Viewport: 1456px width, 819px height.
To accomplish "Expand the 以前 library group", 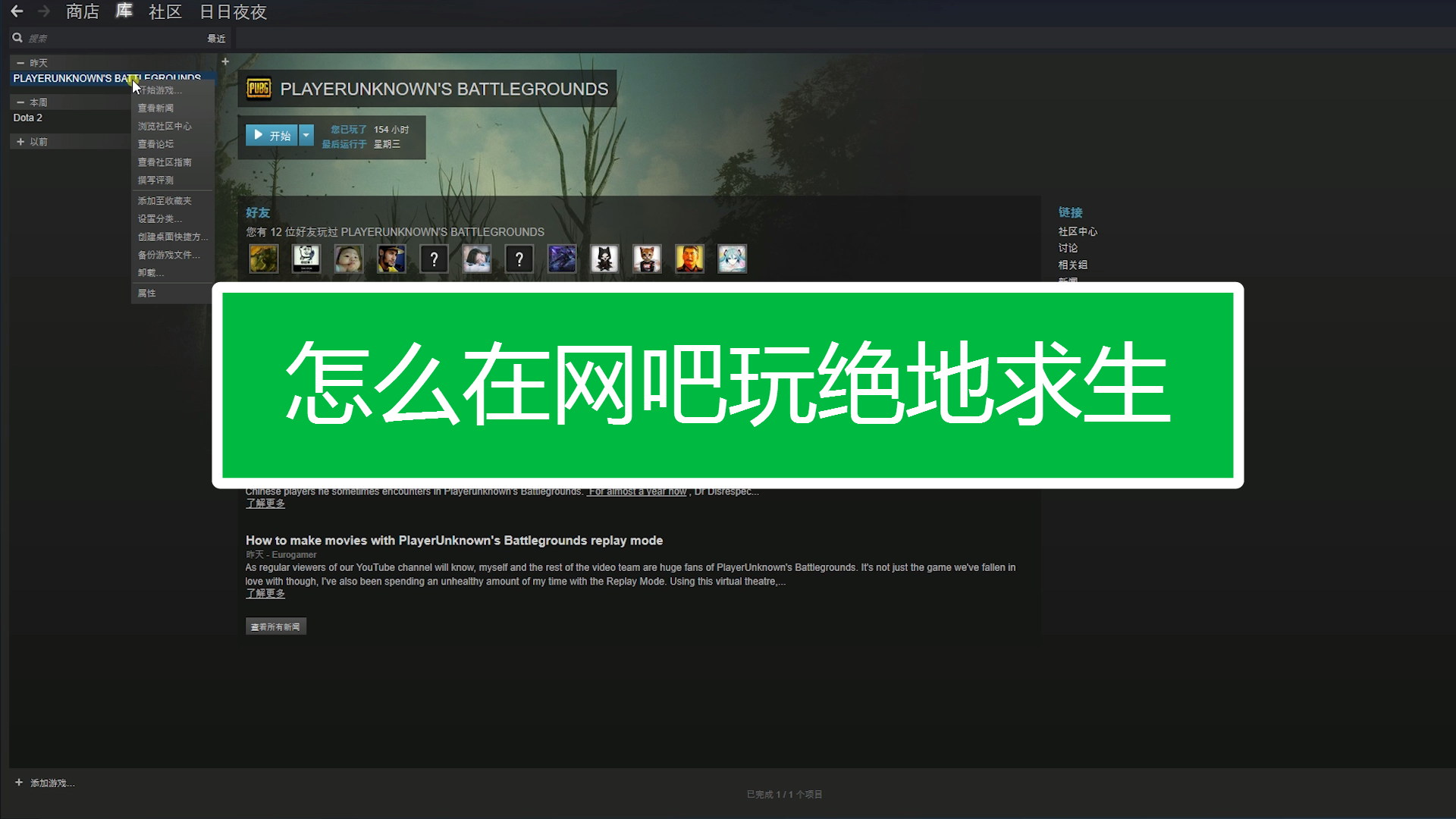I will click(x=20, y=142).
